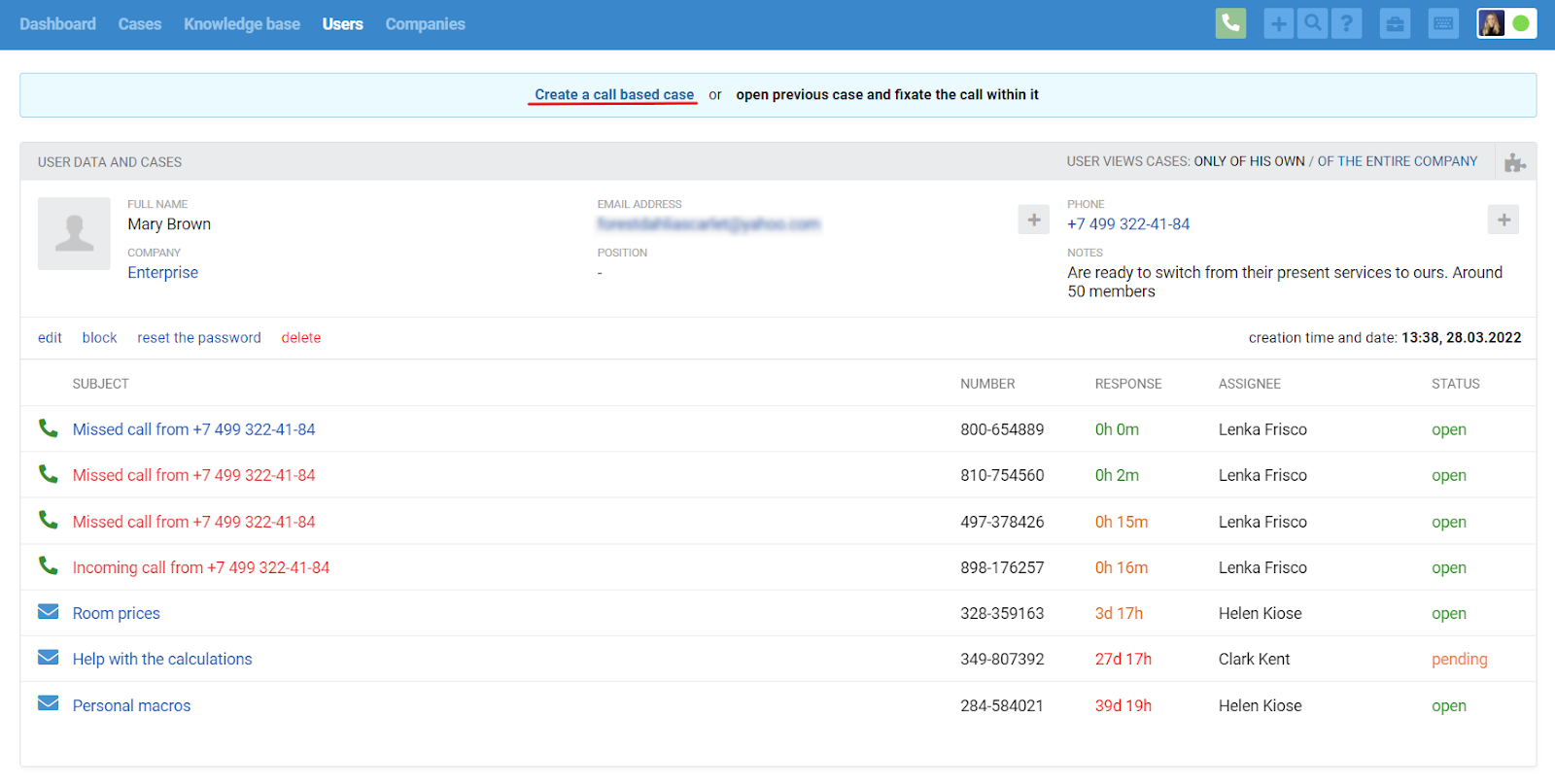
Task: Open Missed call case numbered 800-654889
Action: [x=194, y=429]
